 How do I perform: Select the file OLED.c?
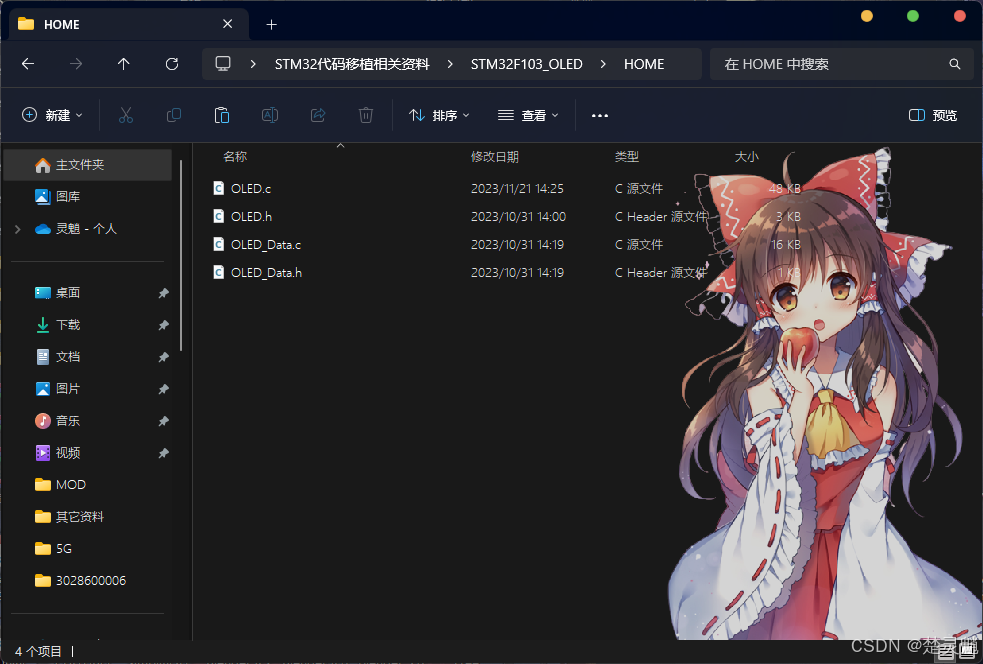251,188
